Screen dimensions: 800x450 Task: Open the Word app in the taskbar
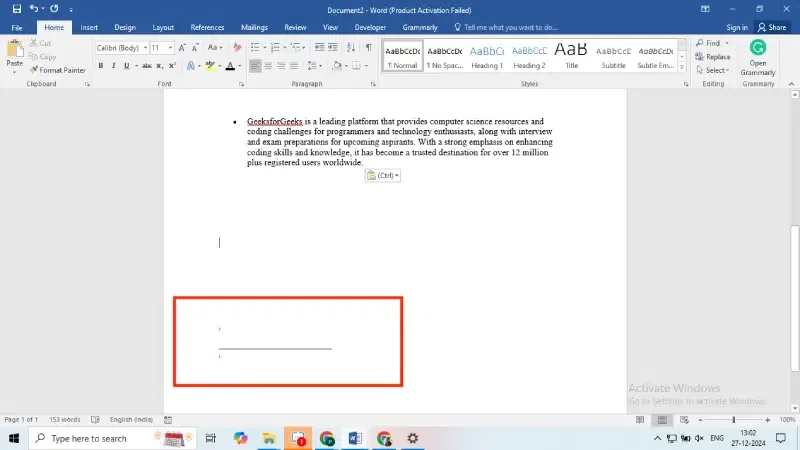pyautogui.click(x=355, y=438)
